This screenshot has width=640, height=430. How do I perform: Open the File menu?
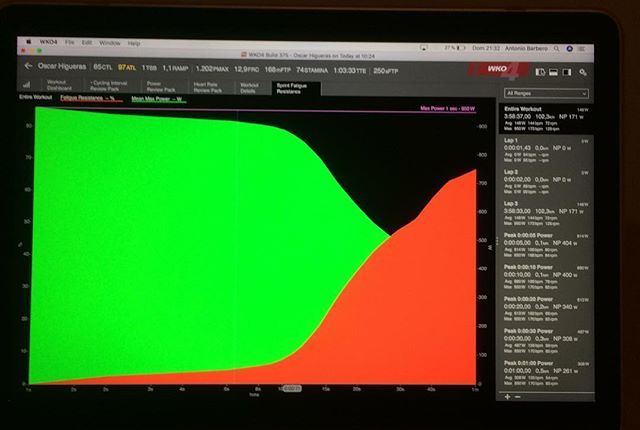pos(69,42)
